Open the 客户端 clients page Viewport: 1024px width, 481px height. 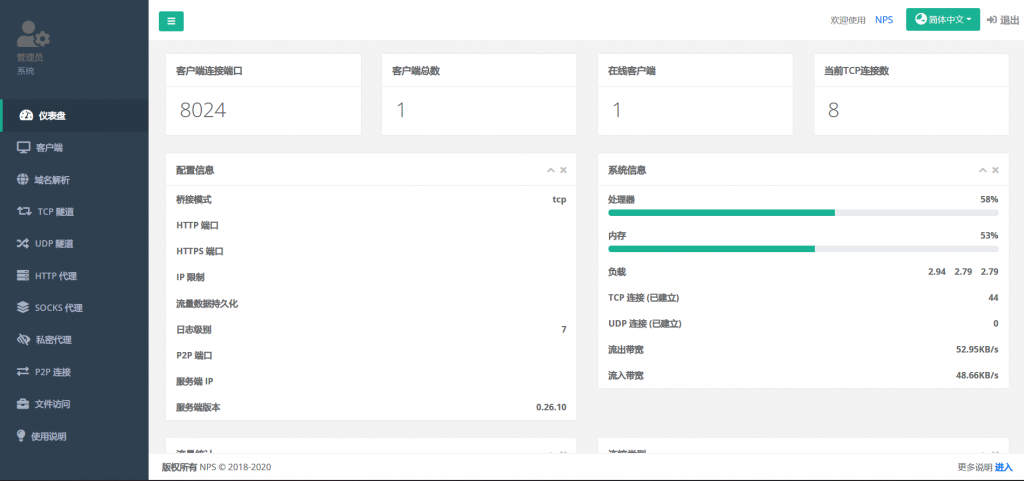[x=74, y=147]
